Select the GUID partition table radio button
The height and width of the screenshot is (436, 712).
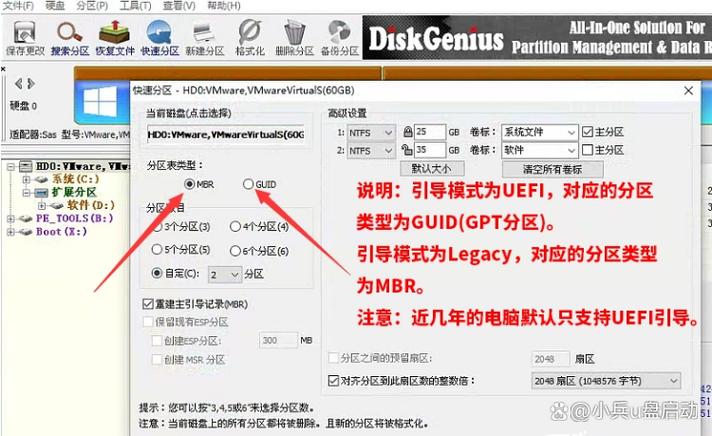248,184
